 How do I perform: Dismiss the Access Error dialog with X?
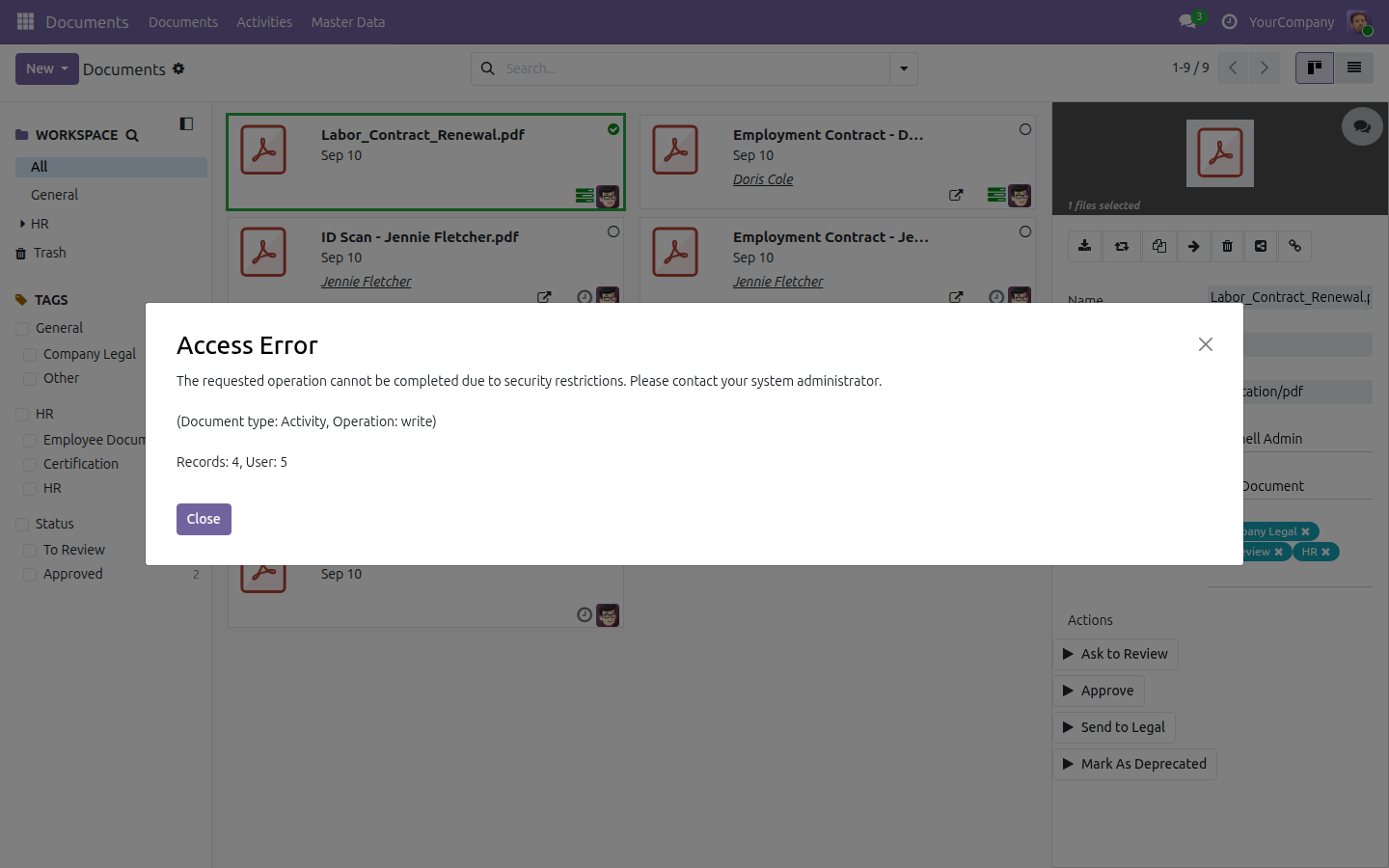(x=1206, y=344)
